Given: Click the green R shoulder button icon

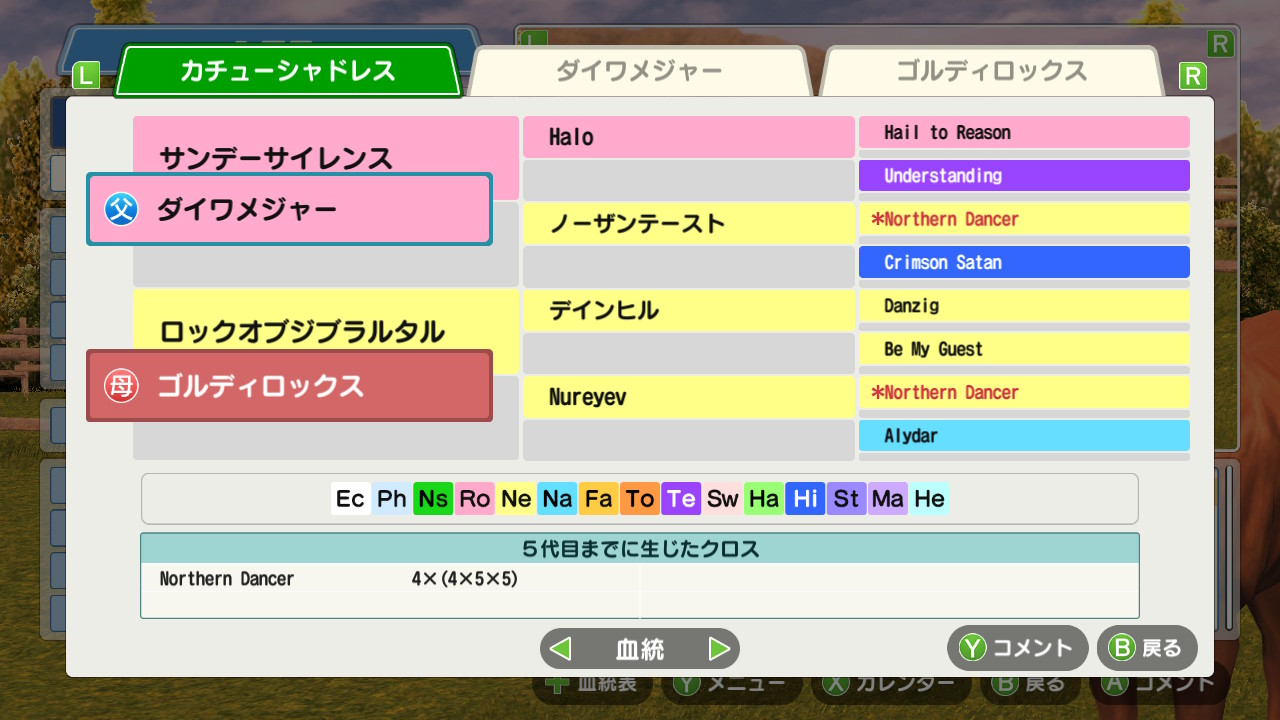Looking at the screenshot, I should 1192,76.
